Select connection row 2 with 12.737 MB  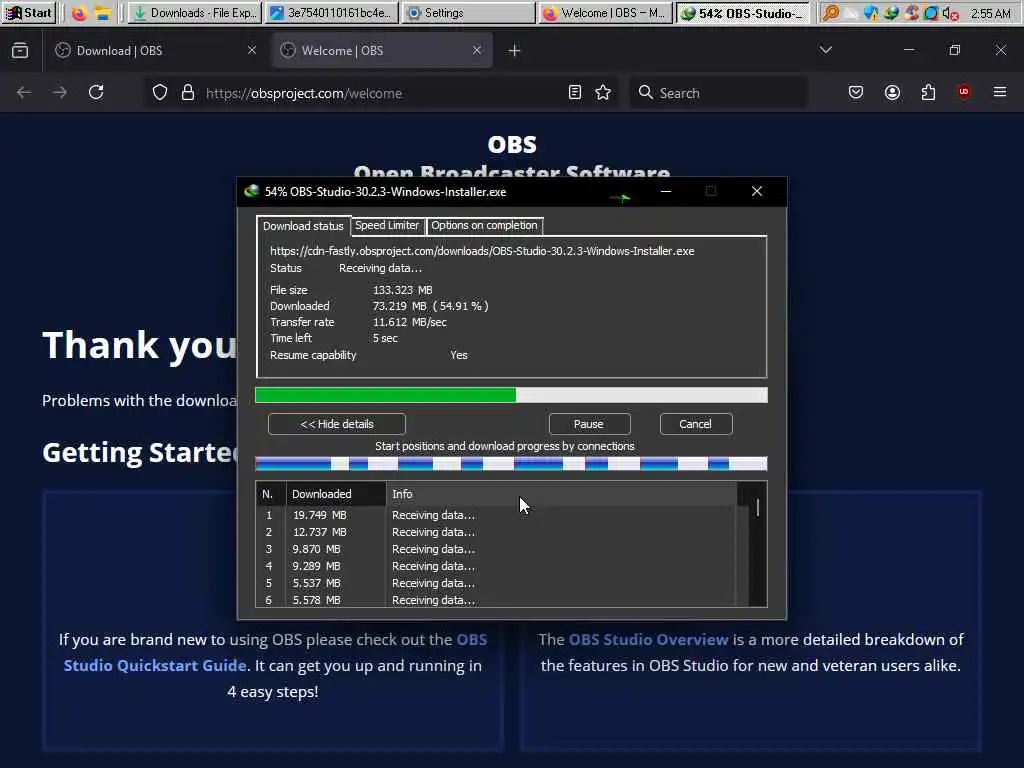point(496,532)
